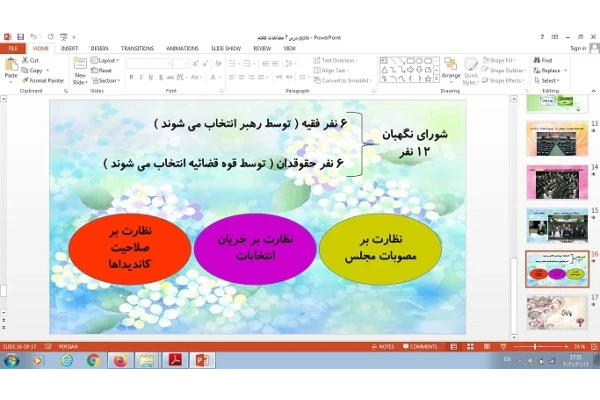The image size is (600, 400).
Task: Open Align Text dropdown
Action: 331,70
